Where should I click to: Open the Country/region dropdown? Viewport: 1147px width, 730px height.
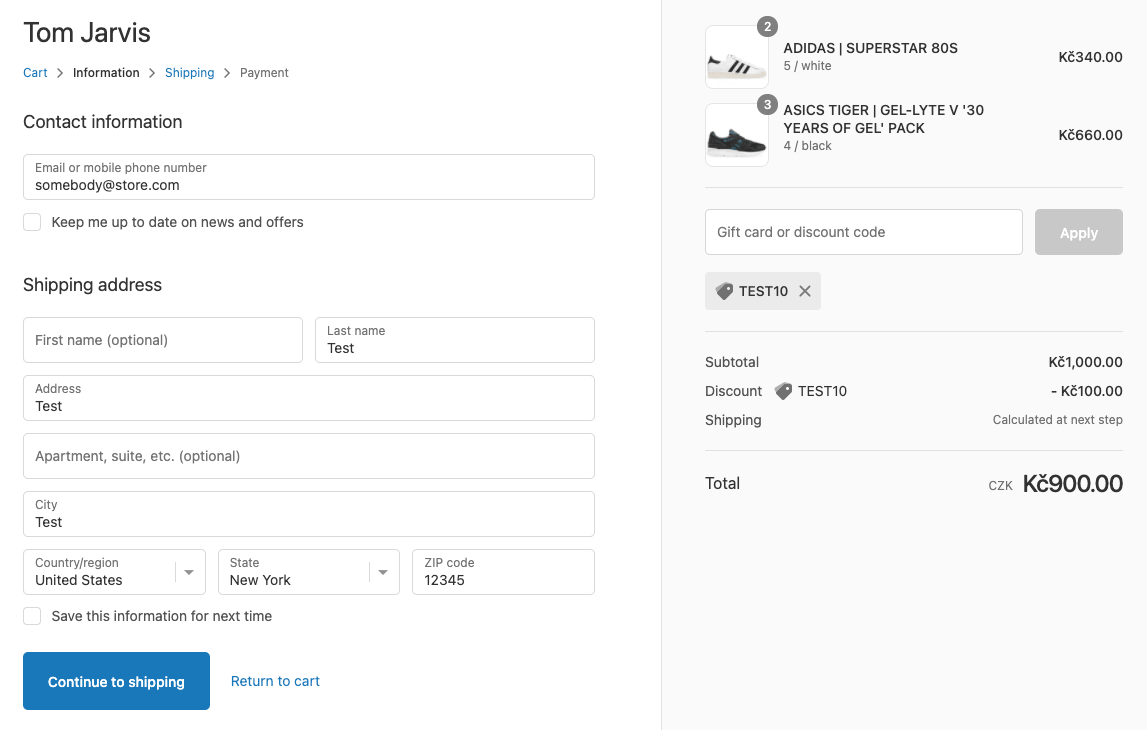[x=114, y=572]
